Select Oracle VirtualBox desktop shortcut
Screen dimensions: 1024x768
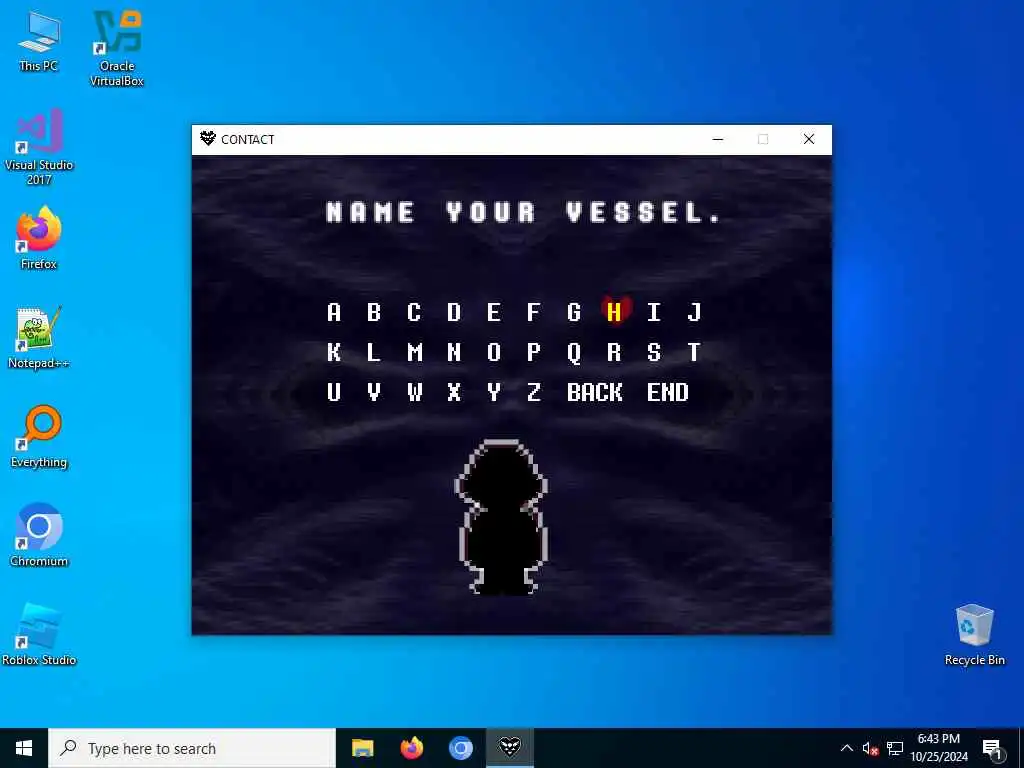point(117,48)
